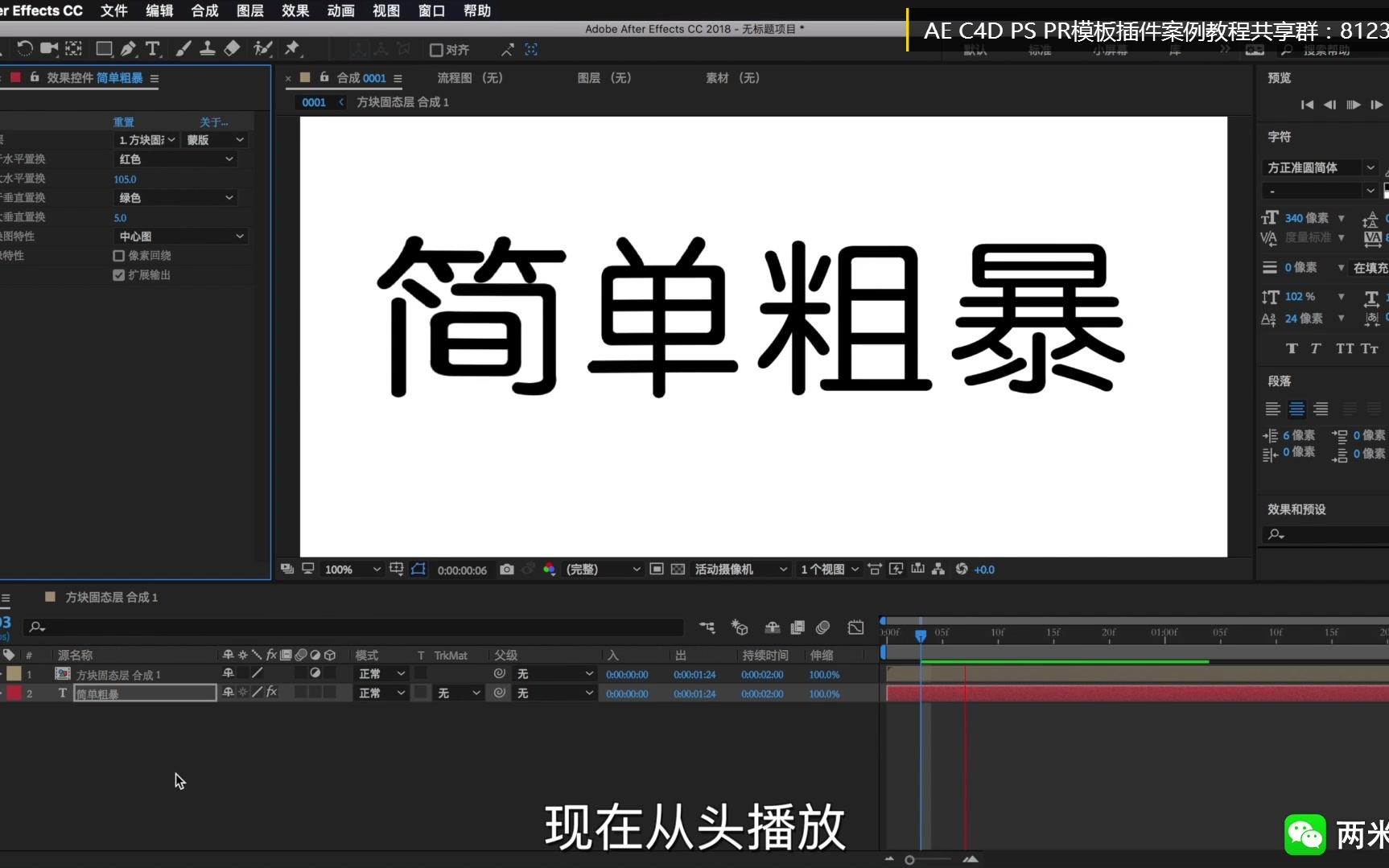Open the 效果 menu

[294, 10]
